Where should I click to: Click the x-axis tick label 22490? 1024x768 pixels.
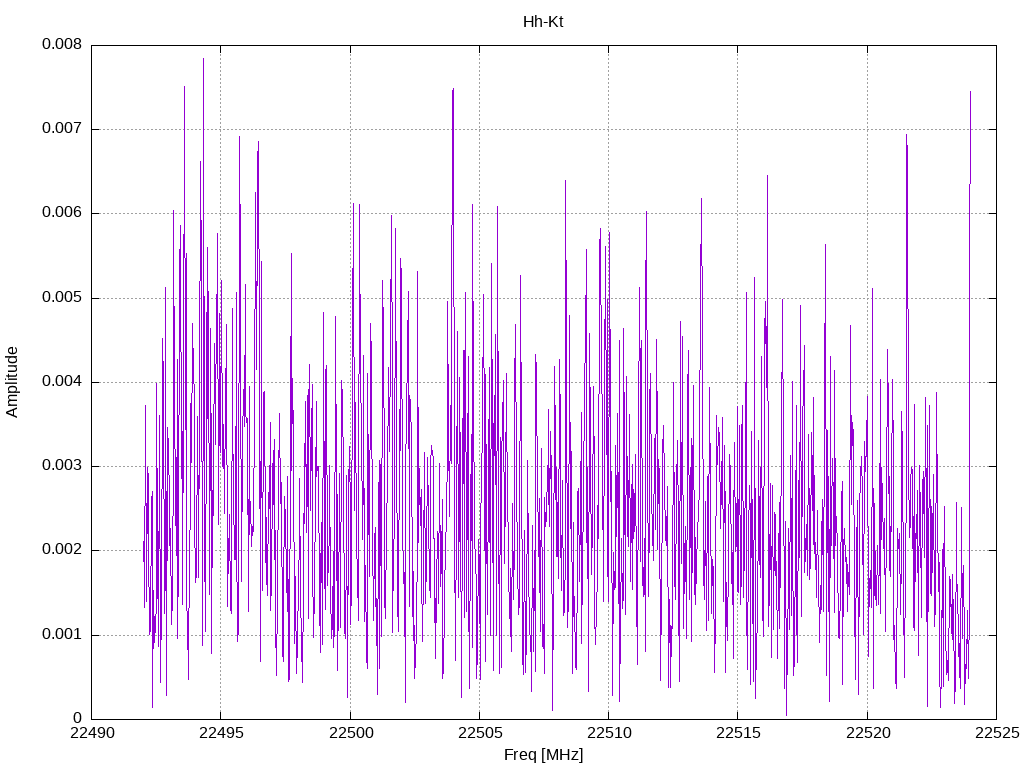tap(92, 733)
